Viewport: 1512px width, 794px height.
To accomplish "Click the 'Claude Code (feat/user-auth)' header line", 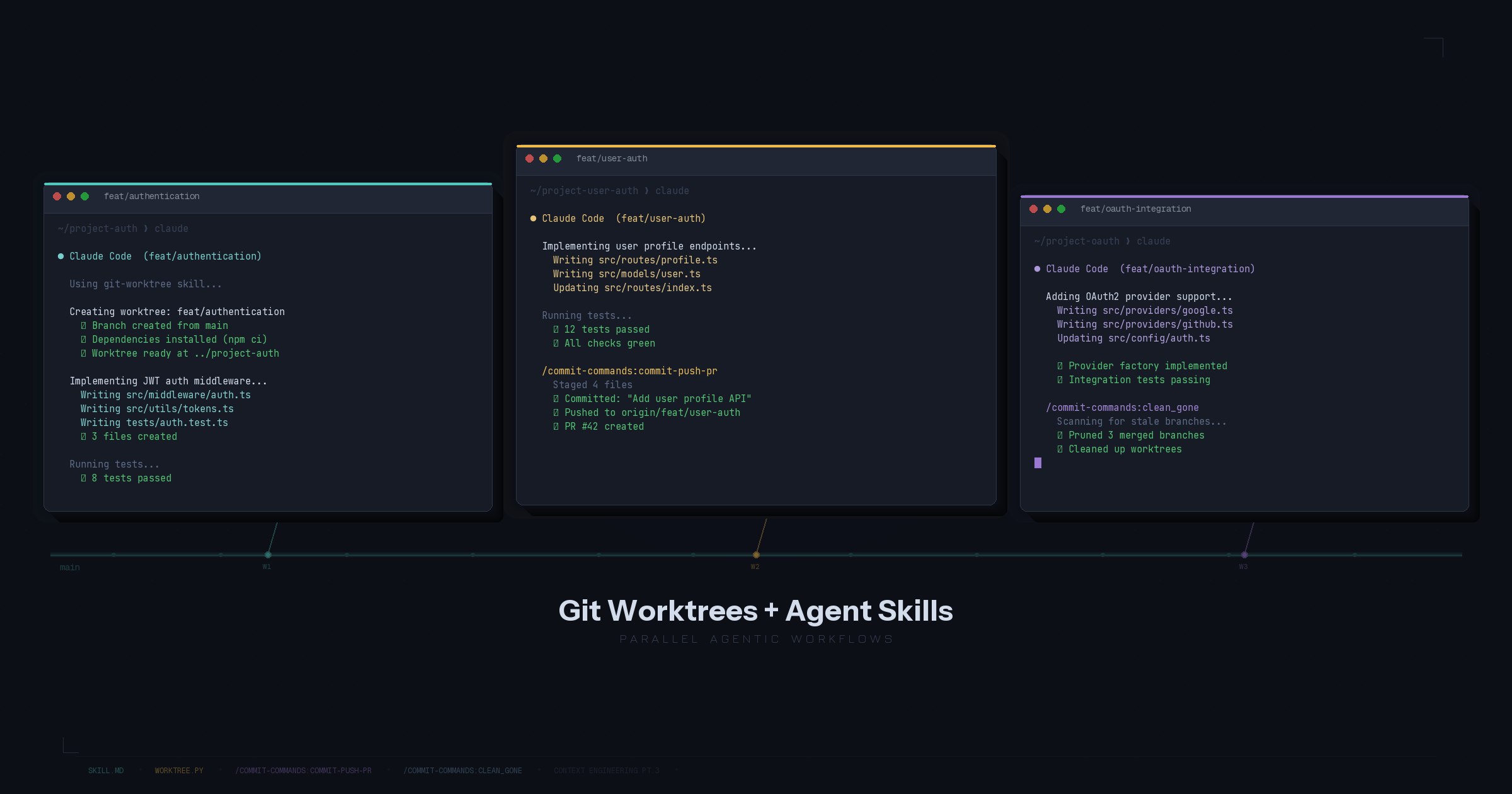I will pos(618,219).
